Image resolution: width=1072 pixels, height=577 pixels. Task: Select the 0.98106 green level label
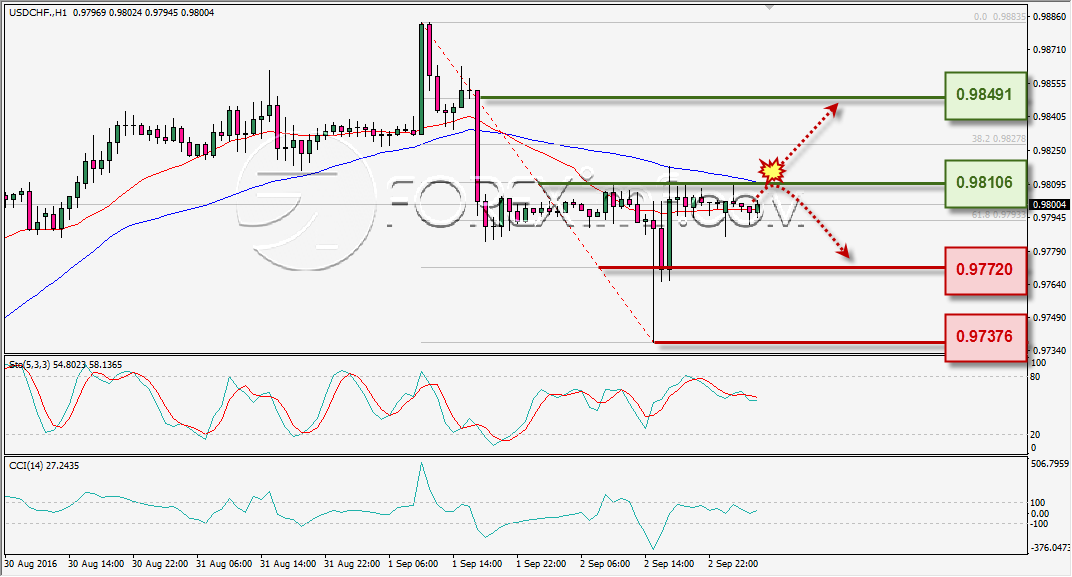point(985,184)
